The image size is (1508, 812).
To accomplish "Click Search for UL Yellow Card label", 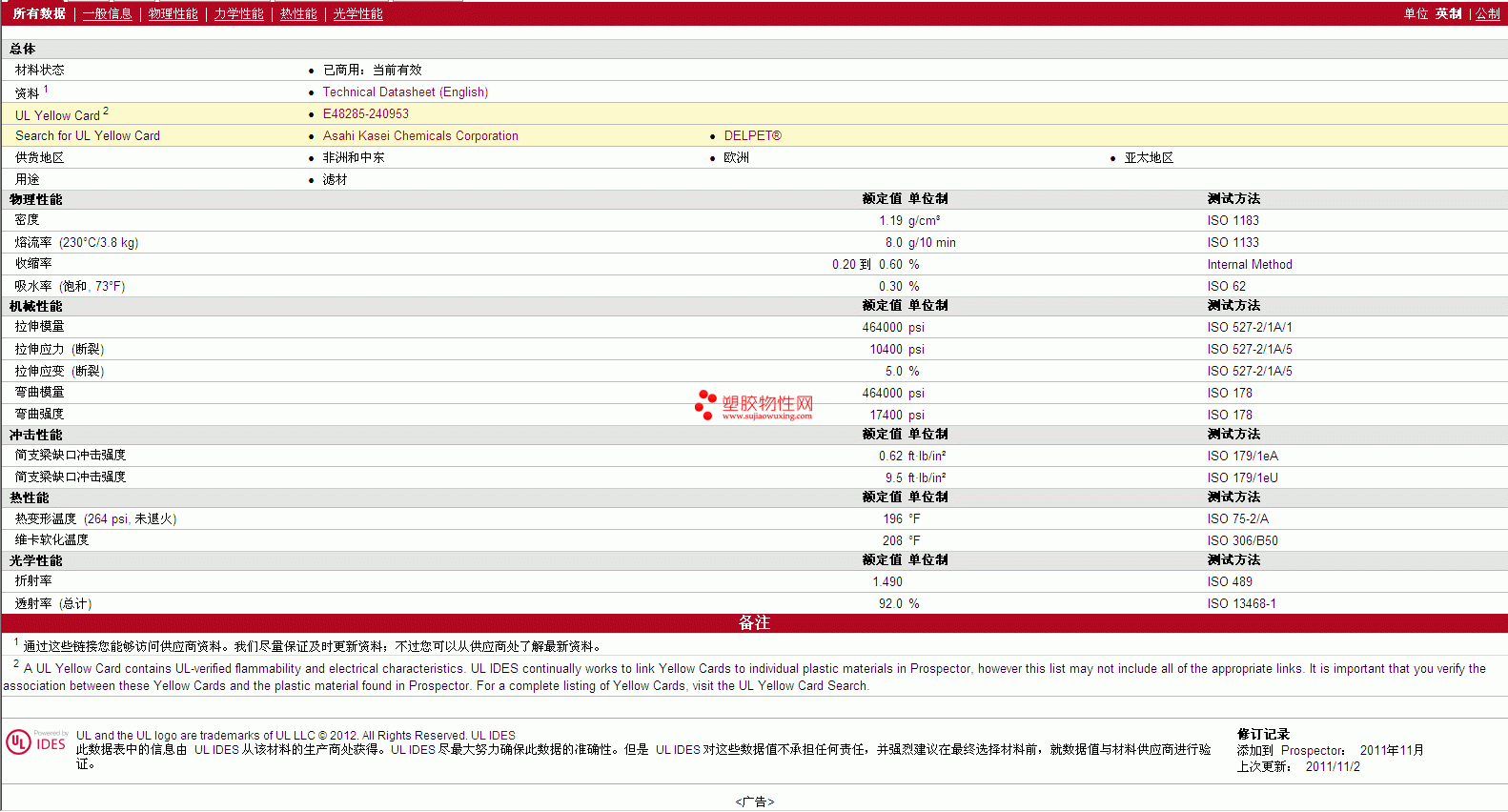I will pos(88,135).
